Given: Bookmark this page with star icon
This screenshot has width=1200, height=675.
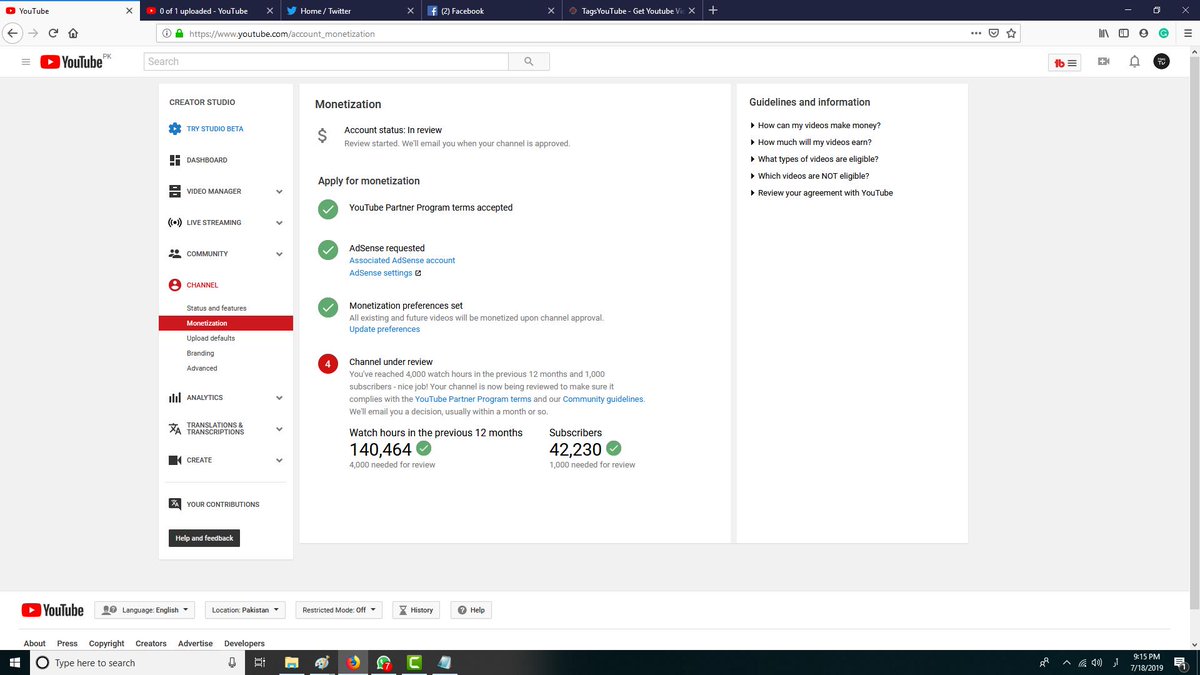Looking at the screenshot, I should 1011,32.
